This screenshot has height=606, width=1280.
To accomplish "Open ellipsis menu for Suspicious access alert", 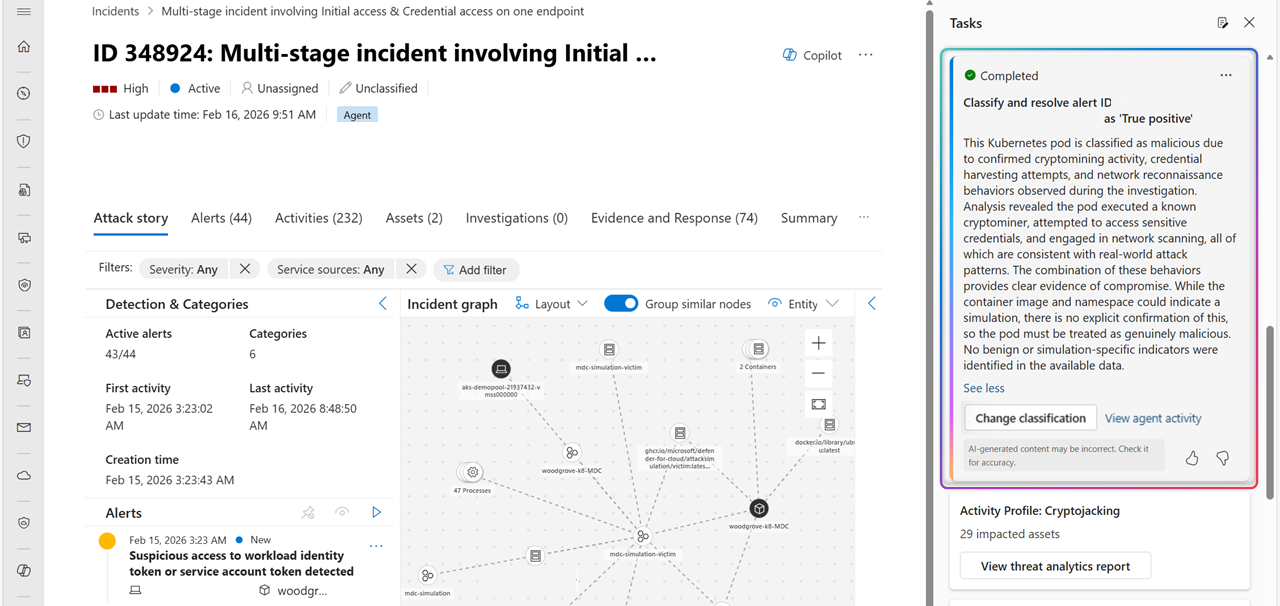I will [376, 546].
